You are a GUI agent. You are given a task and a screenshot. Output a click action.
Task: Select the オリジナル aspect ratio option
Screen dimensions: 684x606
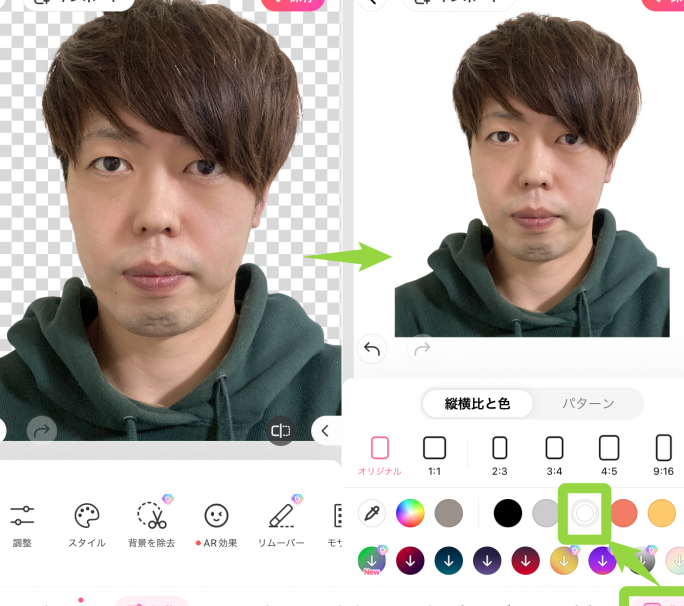(x=380, y=456)
